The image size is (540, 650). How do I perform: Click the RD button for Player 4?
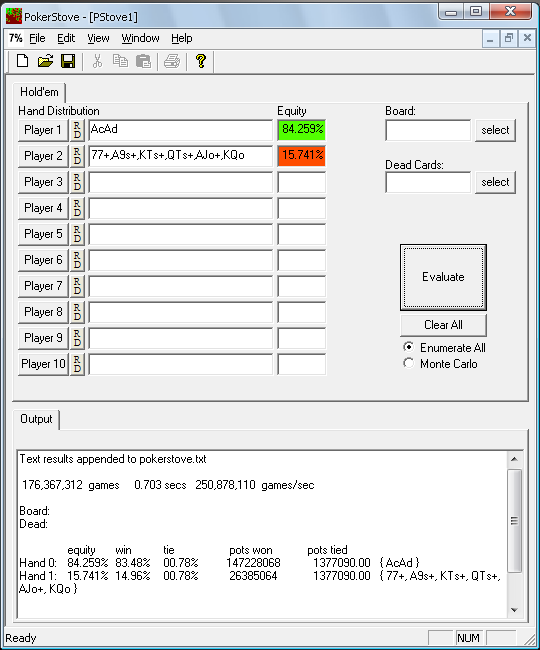coord(77,208)
